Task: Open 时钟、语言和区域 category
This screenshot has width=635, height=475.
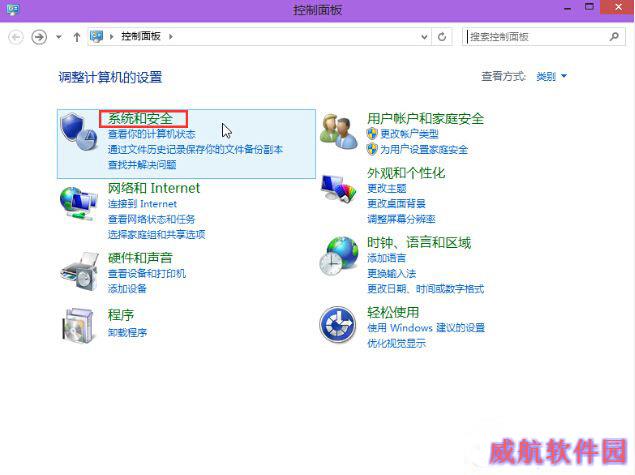Action: click(419, 243)
